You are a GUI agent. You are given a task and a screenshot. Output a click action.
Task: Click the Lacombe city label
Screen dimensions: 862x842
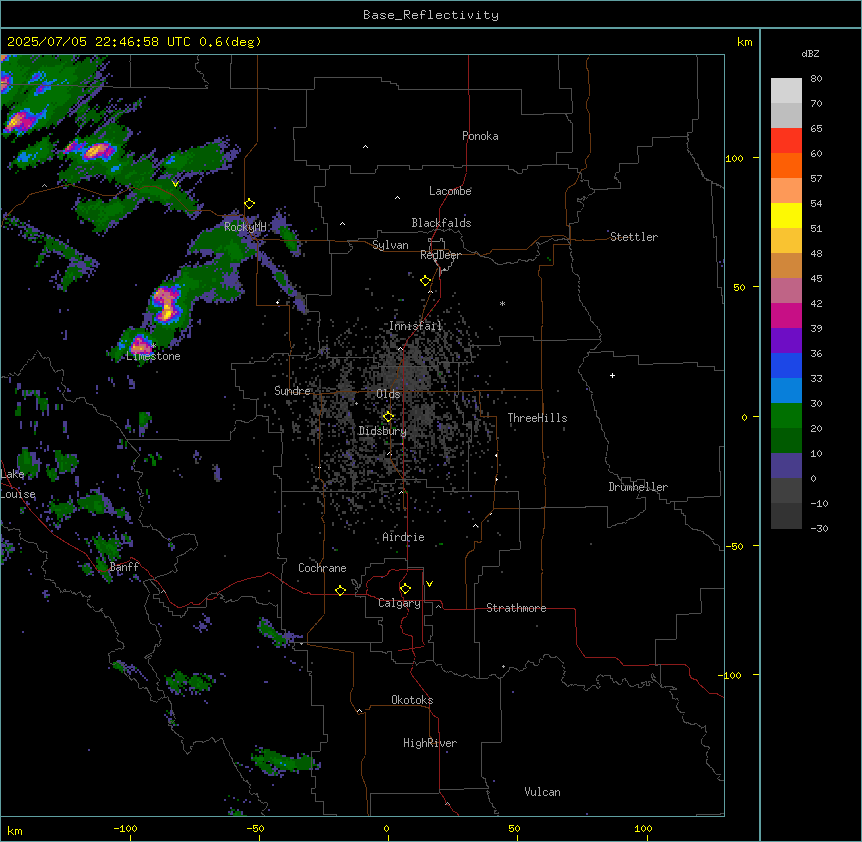point(450,191)
